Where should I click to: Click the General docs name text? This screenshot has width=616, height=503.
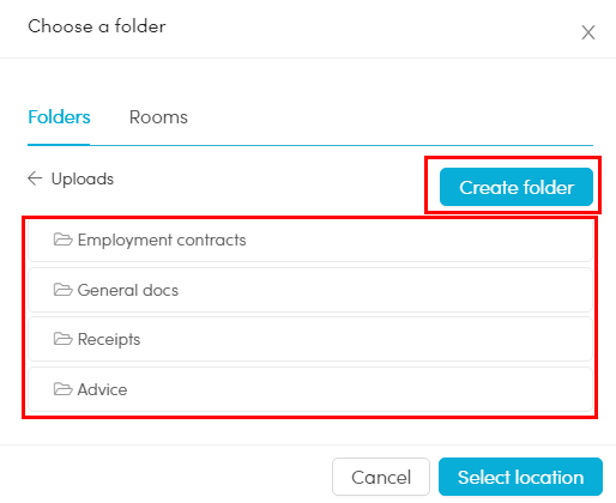coord(128,290)
